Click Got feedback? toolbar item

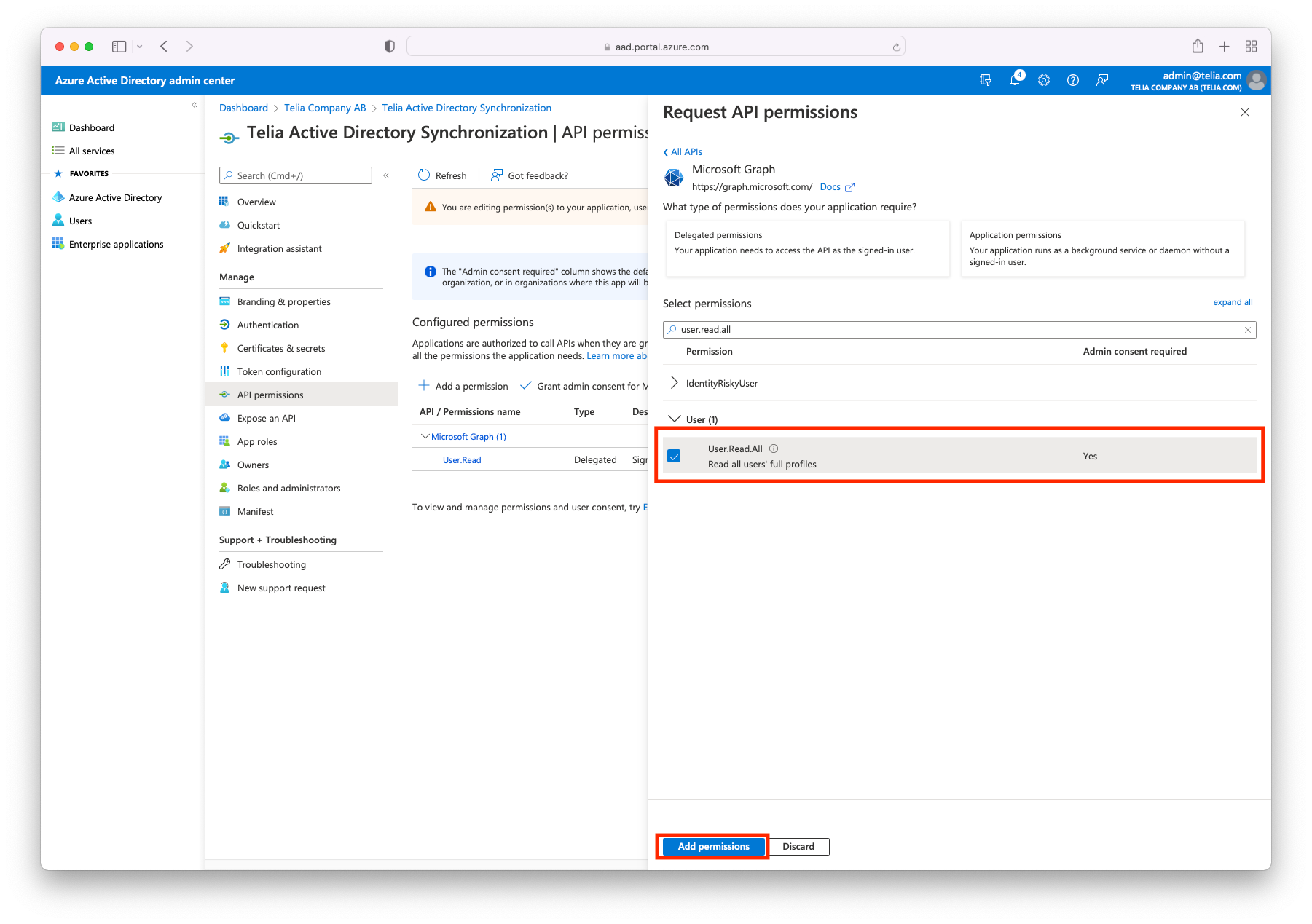coord(530,175)
